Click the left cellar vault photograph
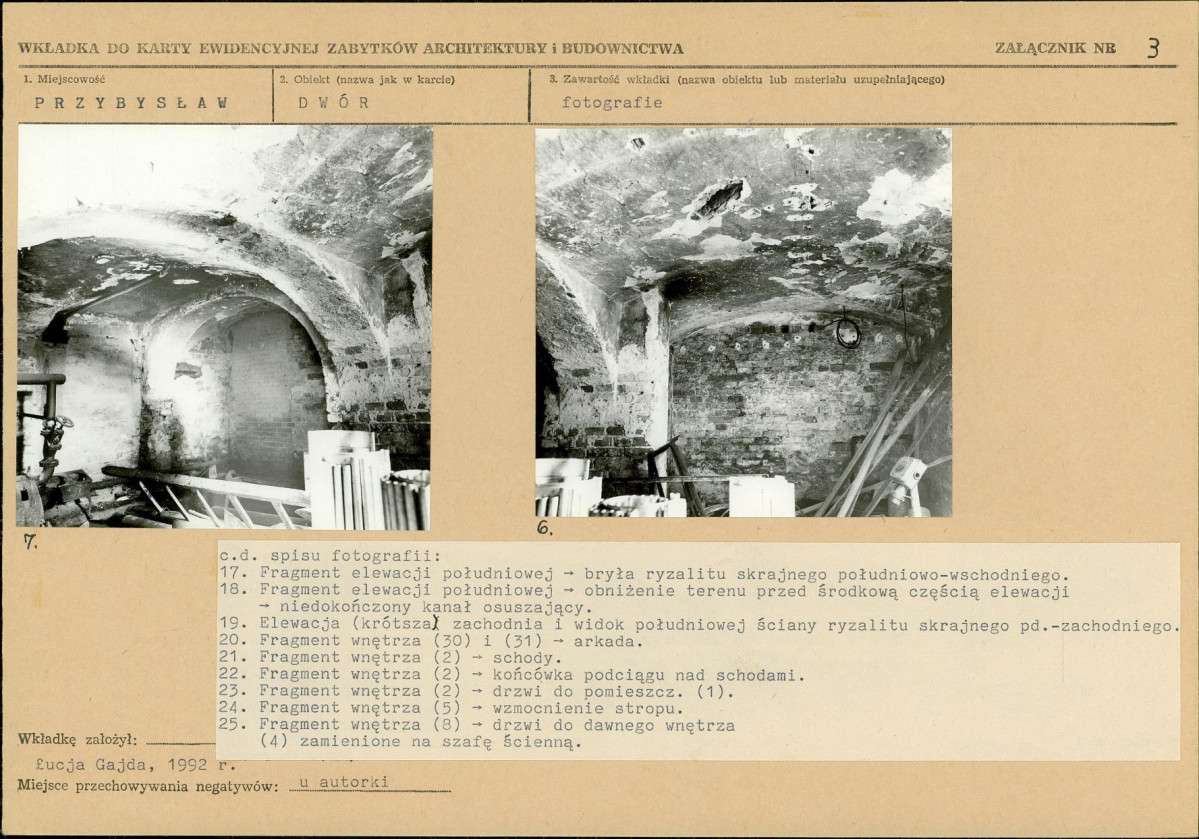 click(x=225, y=327)
